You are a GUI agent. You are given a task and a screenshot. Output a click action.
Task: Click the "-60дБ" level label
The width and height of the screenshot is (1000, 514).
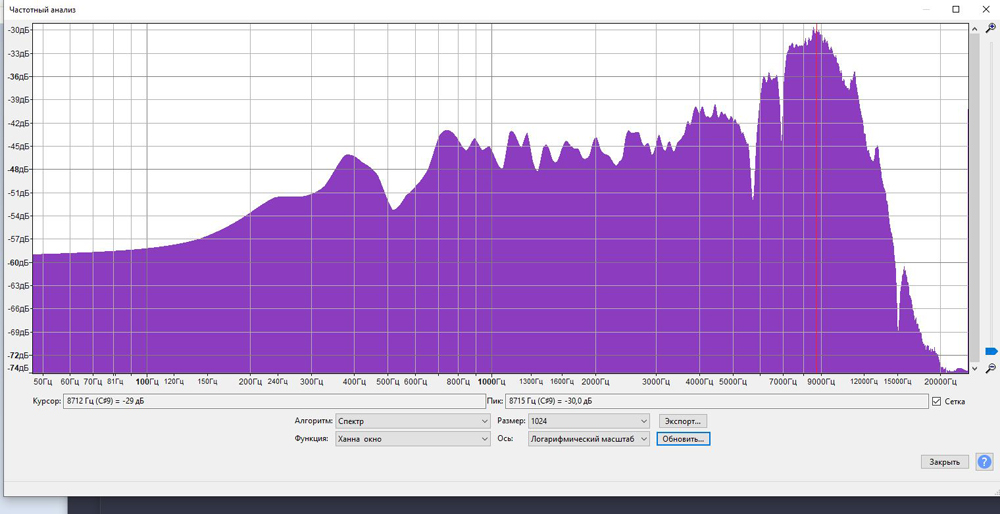pyautogui.click(x=17, y=263)
